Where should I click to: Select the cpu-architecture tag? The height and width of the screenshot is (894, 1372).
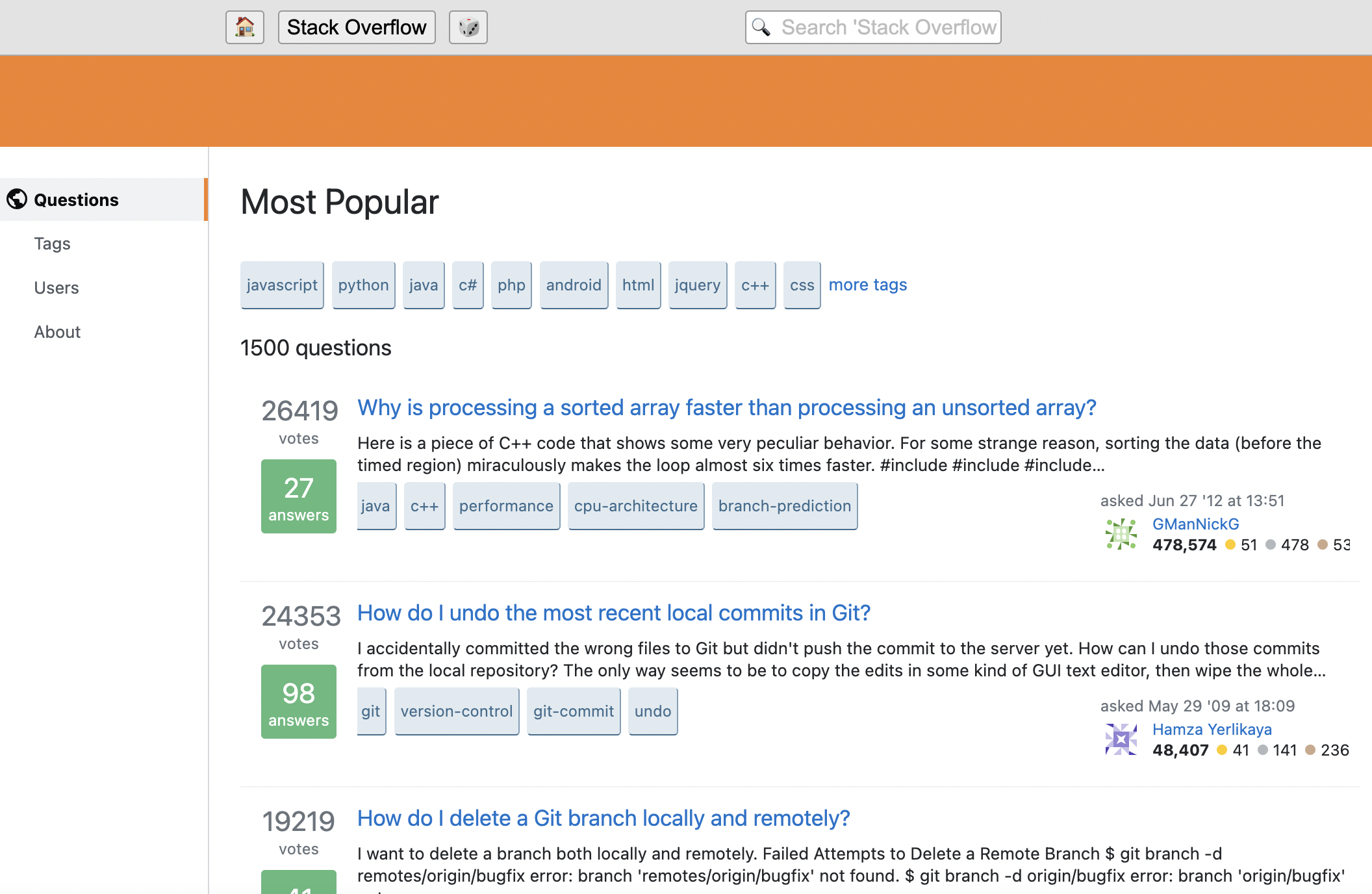(636, 506)
